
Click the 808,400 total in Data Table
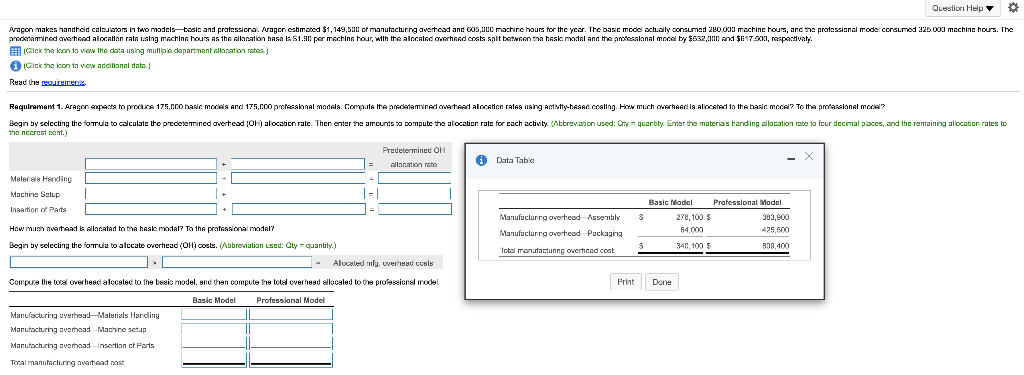click(x=776, y=246)
